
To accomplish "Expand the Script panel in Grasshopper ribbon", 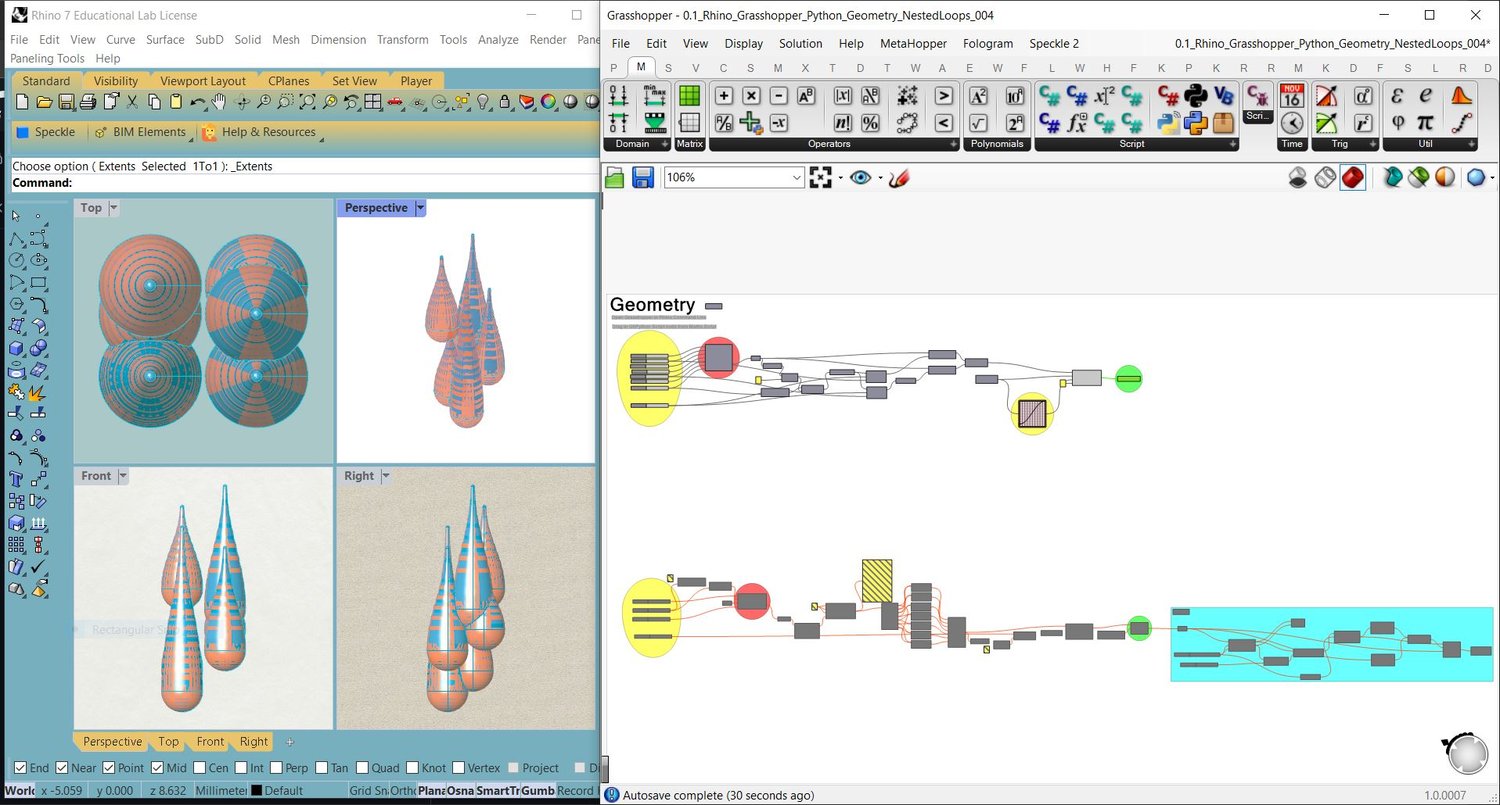I will [1232, 144].
